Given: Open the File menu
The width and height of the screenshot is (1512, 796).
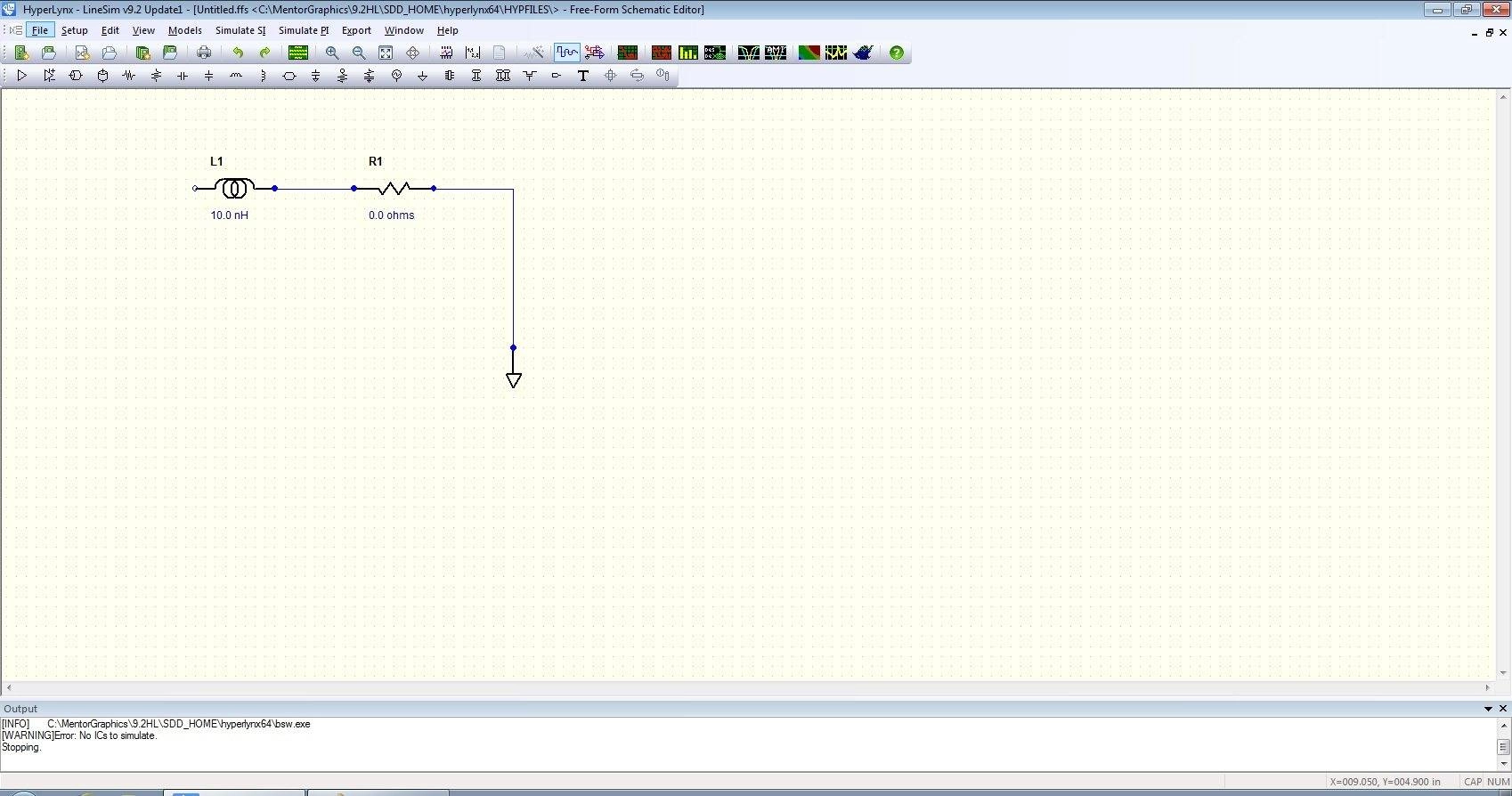Looking at the screenshot, I should 40,30.
